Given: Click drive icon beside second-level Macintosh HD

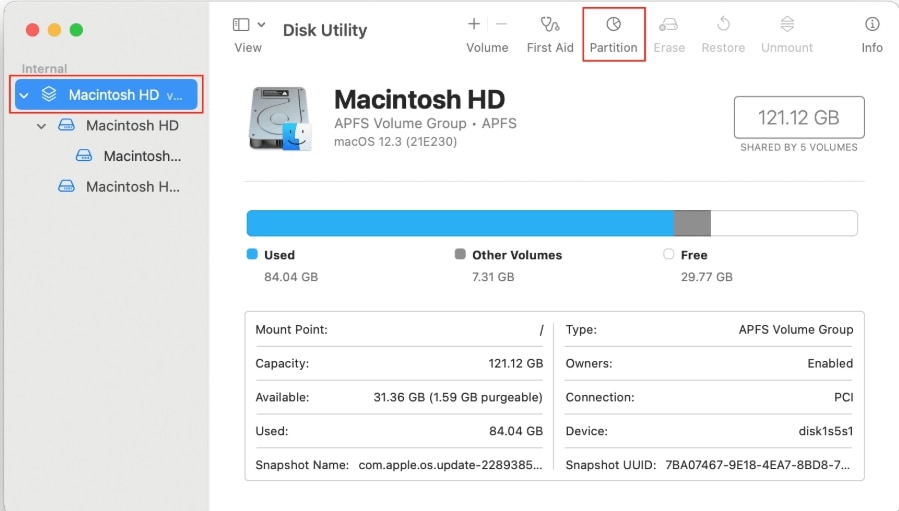Looking at the screenshot, I should (67, 125).
